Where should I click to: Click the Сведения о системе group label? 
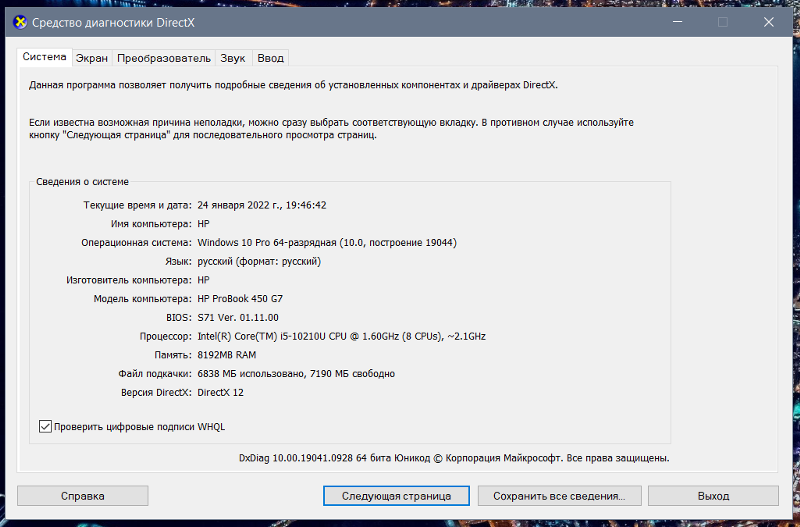click(x=82, y=182)
